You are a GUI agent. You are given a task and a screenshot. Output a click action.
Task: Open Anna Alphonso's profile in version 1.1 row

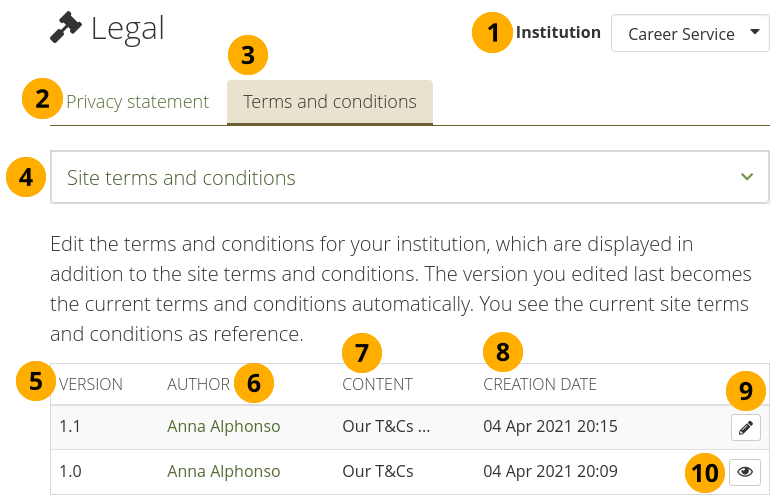[224, 427]
